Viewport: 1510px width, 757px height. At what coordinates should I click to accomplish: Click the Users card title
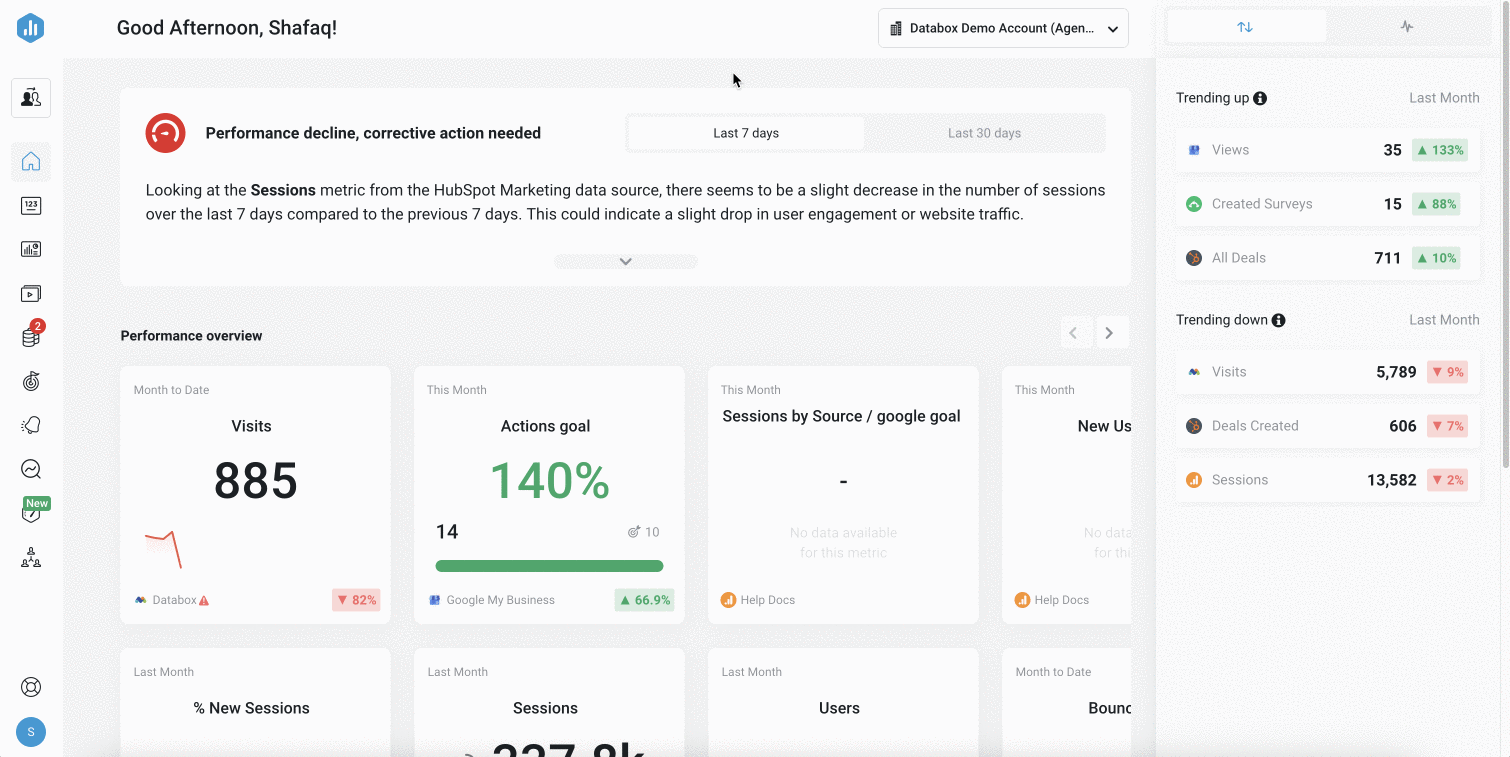(x=839, y=708)
